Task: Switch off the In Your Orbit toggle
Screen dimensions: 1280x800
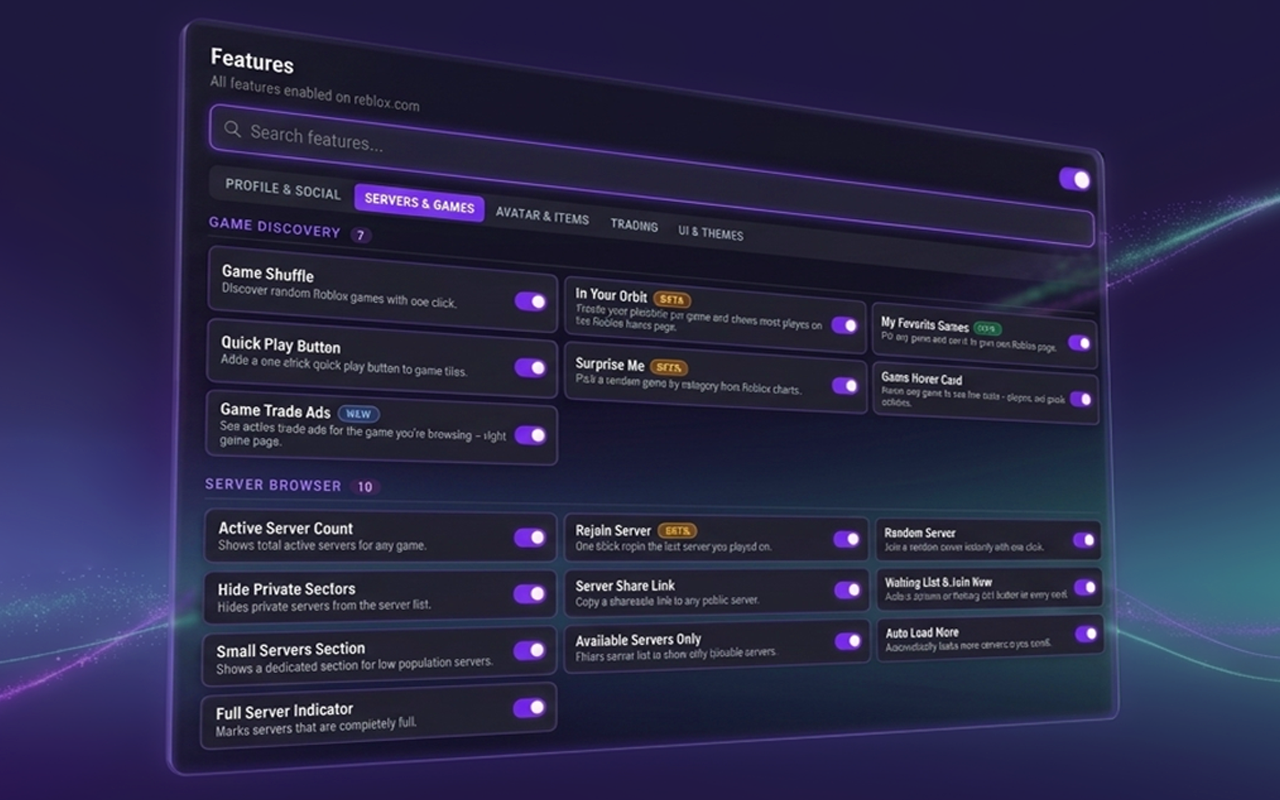Action: pyautogui.click(x=845, y=325)
